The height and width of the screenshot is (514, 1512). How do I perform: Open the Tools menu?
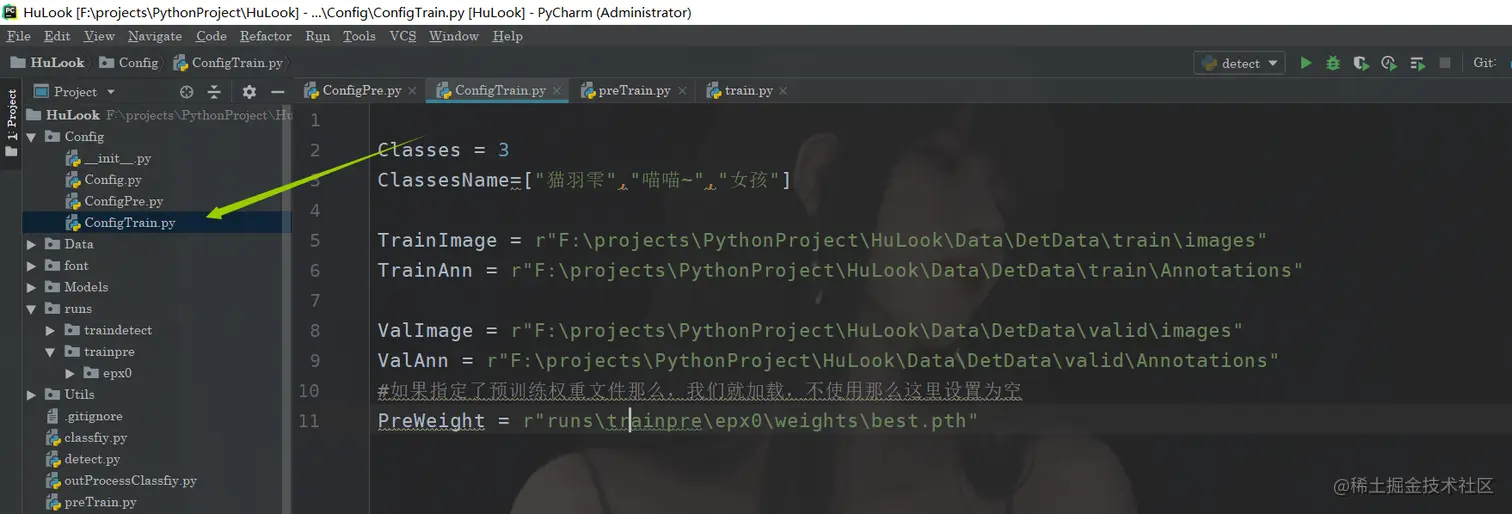[359, 36]
